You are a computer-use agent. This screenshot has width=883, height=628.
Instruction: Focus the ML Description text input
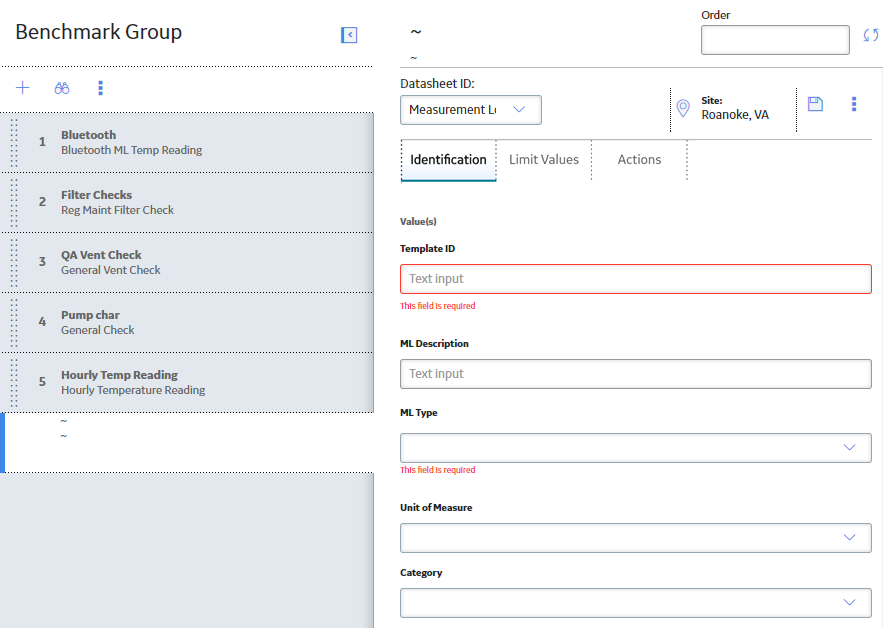(636, 374)
